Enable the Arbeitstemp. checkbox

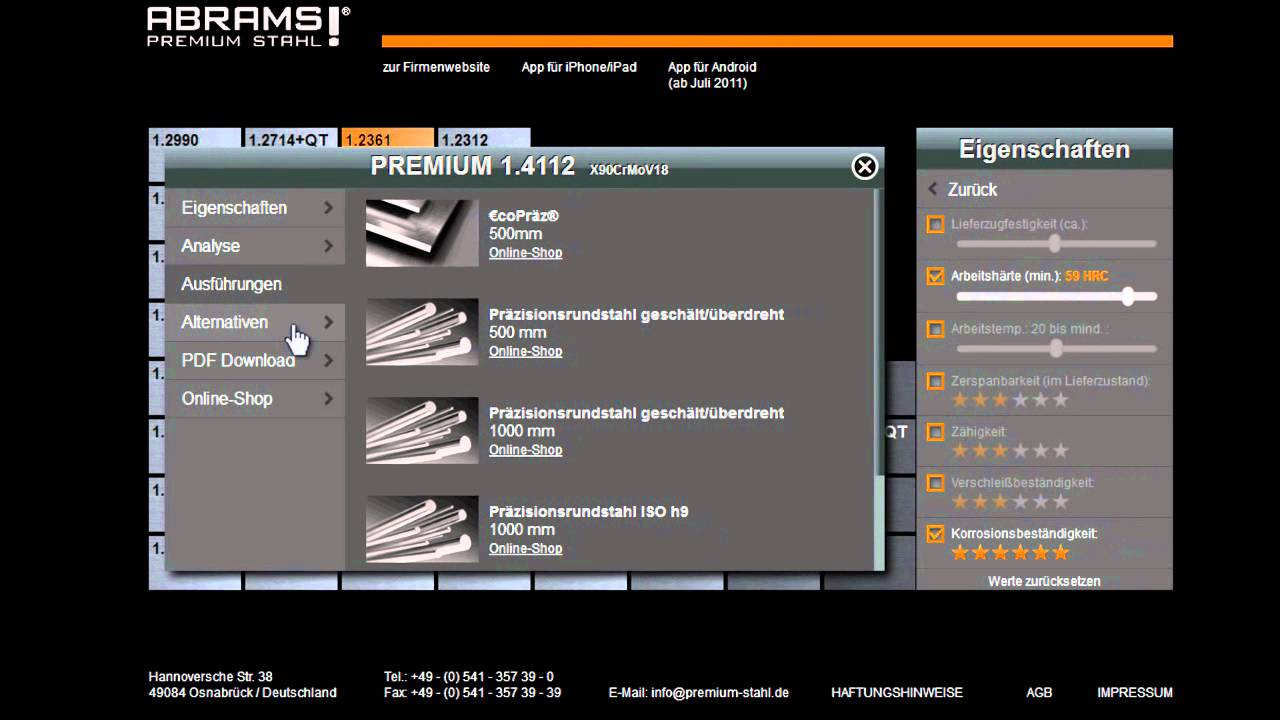click(935, 328)
